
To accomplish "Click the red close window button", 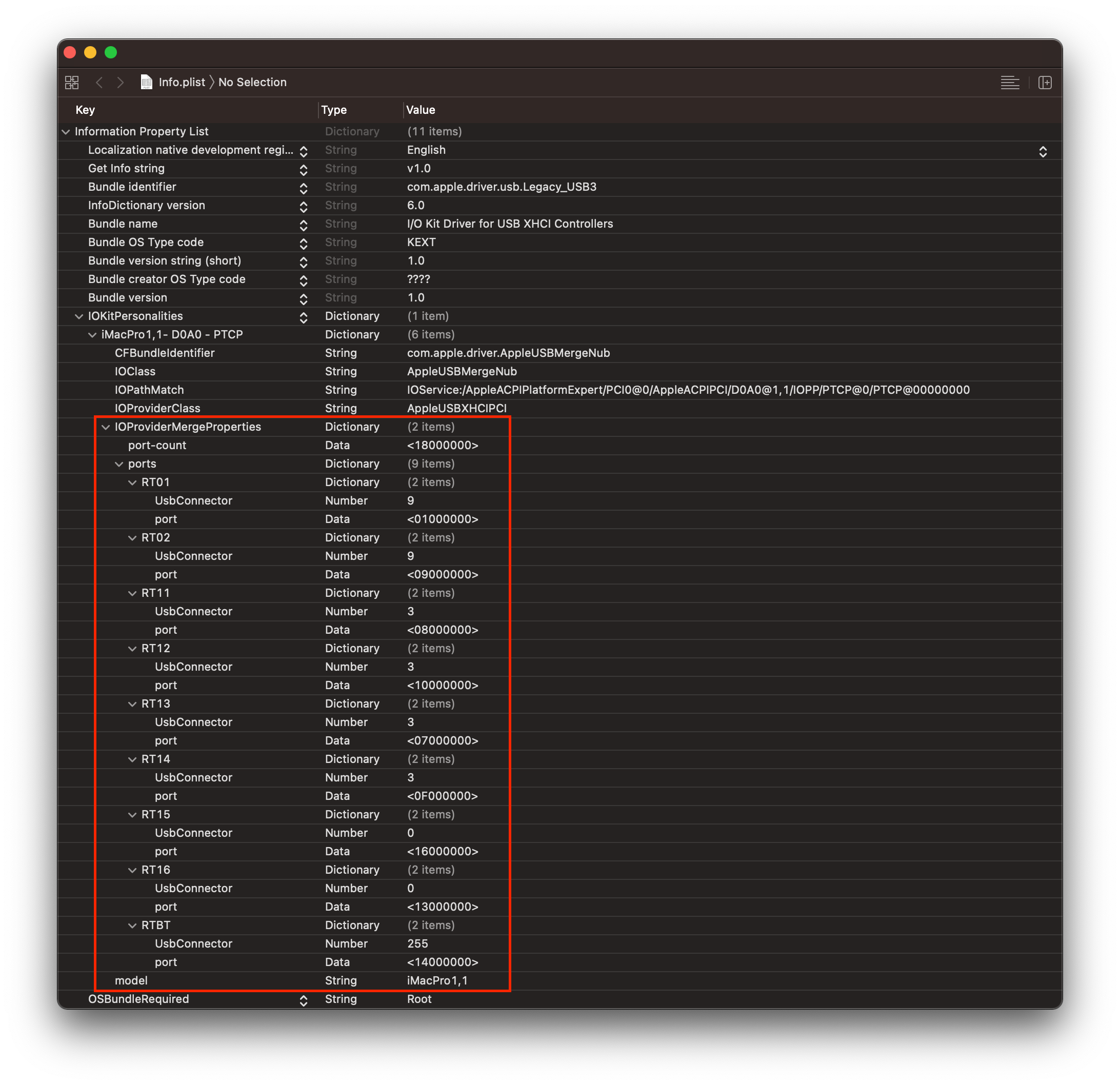I will (x=70, y=53).
